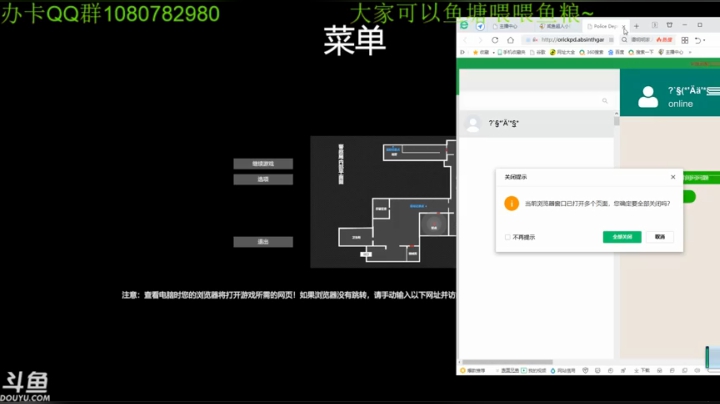Open the 360搜索 bookmark
720x404 pixels.
591,52
